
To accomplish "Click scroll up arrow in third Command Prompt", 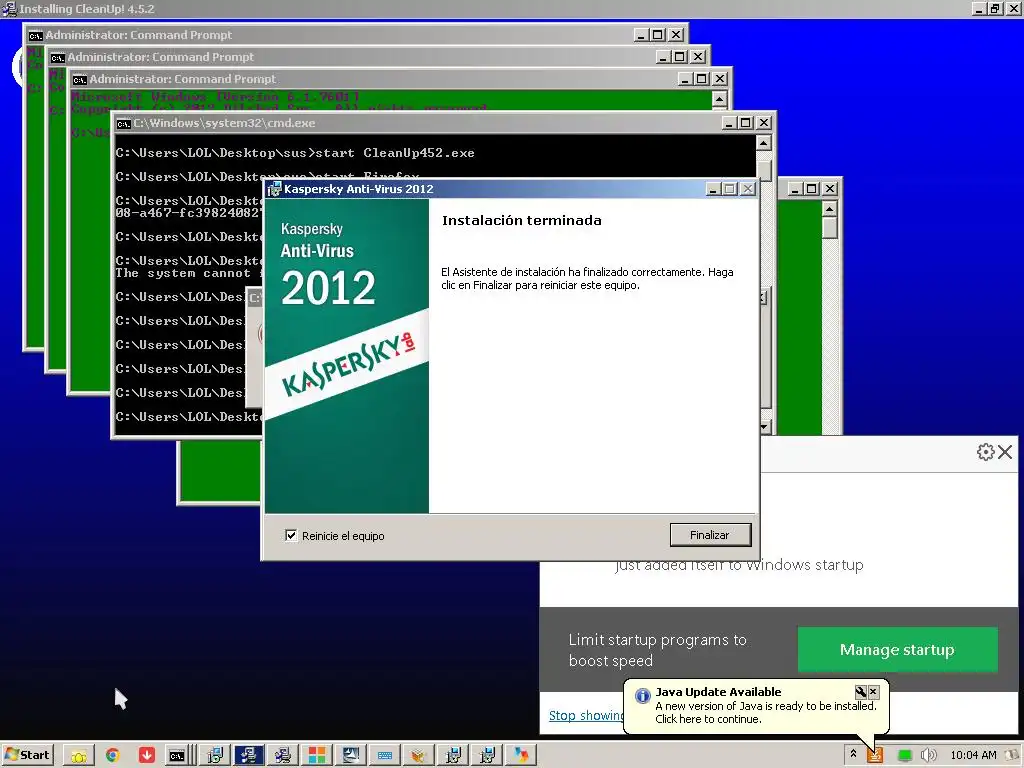I will [x=719, y=99].
